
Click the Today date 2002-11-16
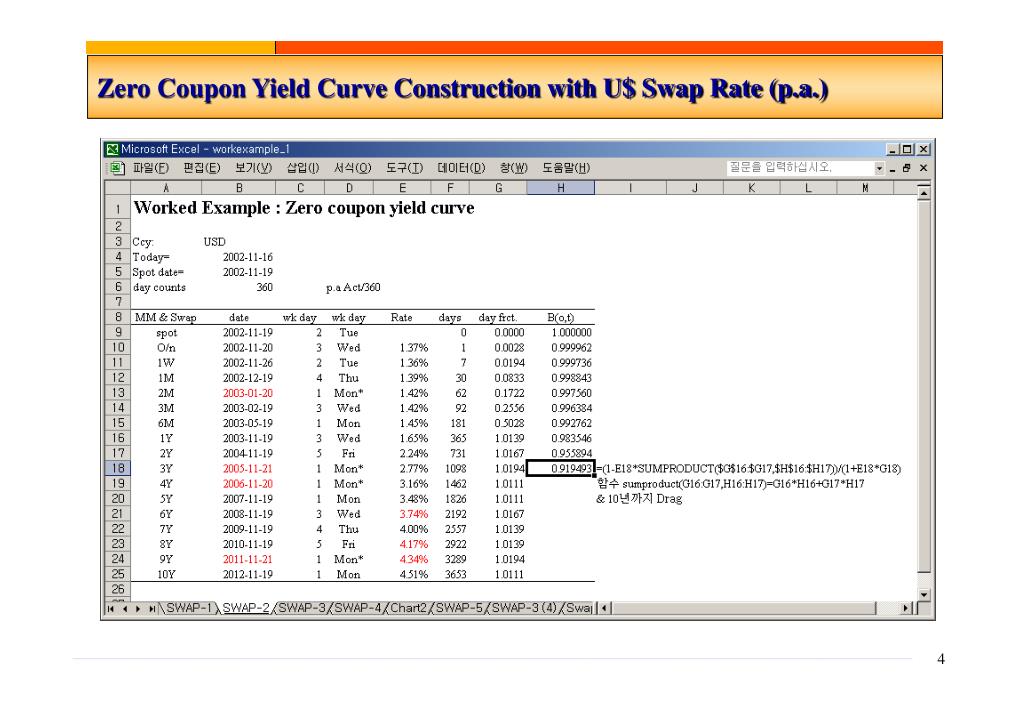[247, 257]
